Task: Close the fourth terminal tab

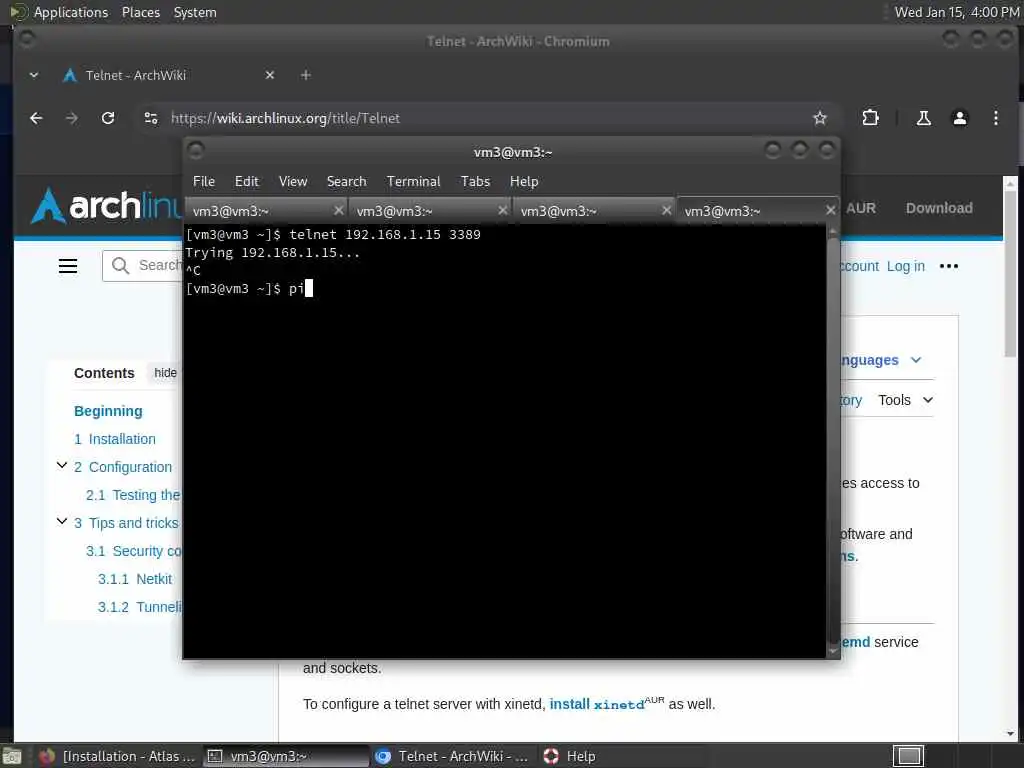Action: pyautogui.click(x=830, y=210)
